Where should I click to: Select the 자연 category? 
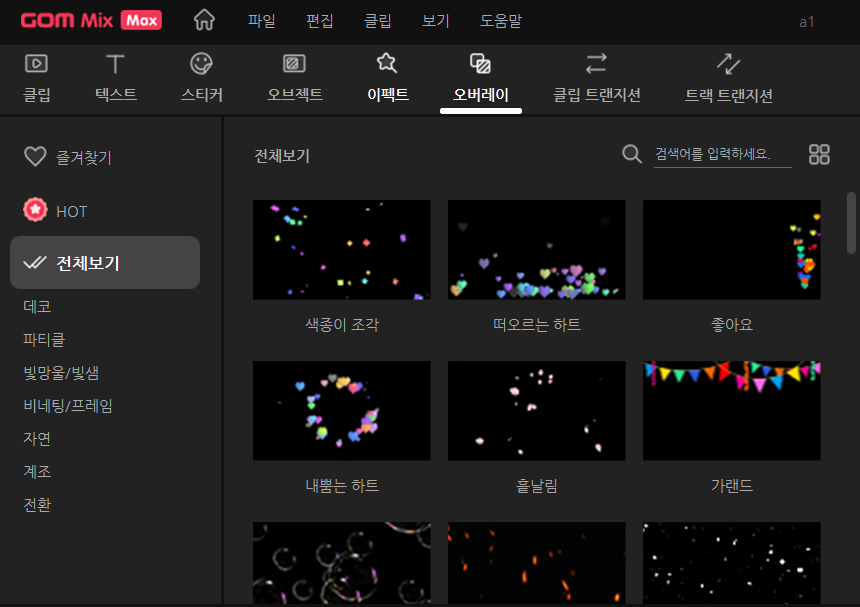pos(37,439)
